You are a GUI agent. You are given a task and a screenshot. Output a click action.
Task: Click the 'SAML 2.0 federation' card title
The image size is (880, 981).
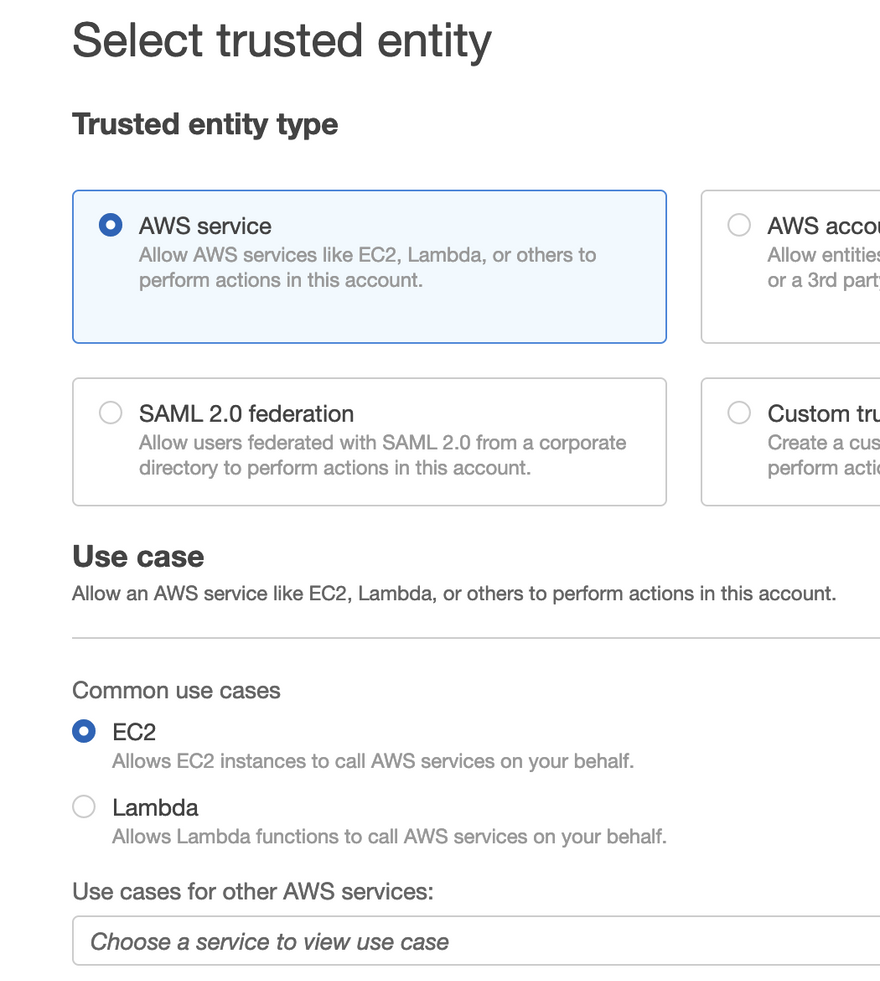pos(246,414)
